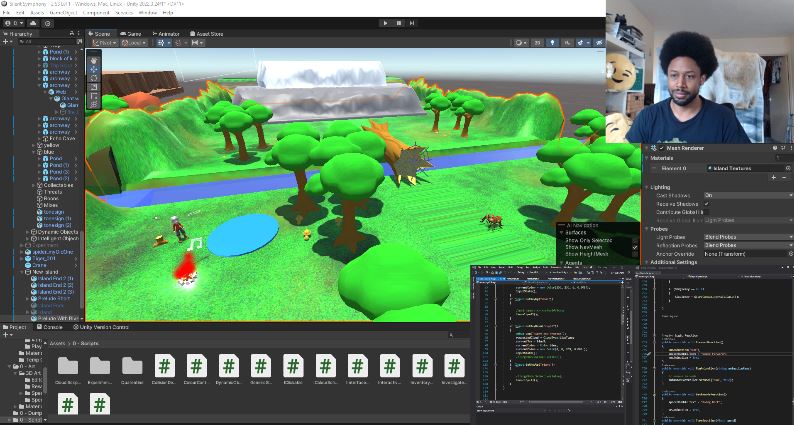Disable the Mesh Renderer component checkbox
The width and height of the screenshot is (794, 425).
(663, 147)
